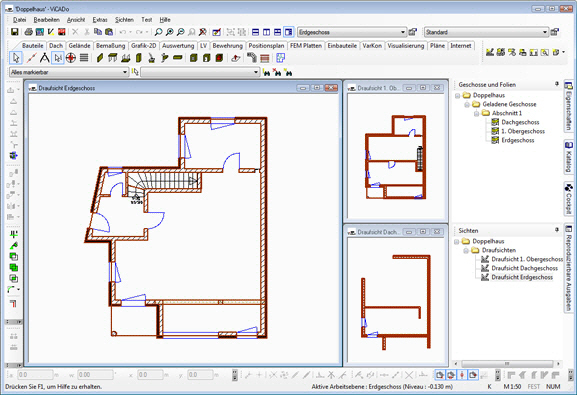577x395 pixels.
Task: Toggle the active split-window layout button
Action: click(x=288, y=32)
